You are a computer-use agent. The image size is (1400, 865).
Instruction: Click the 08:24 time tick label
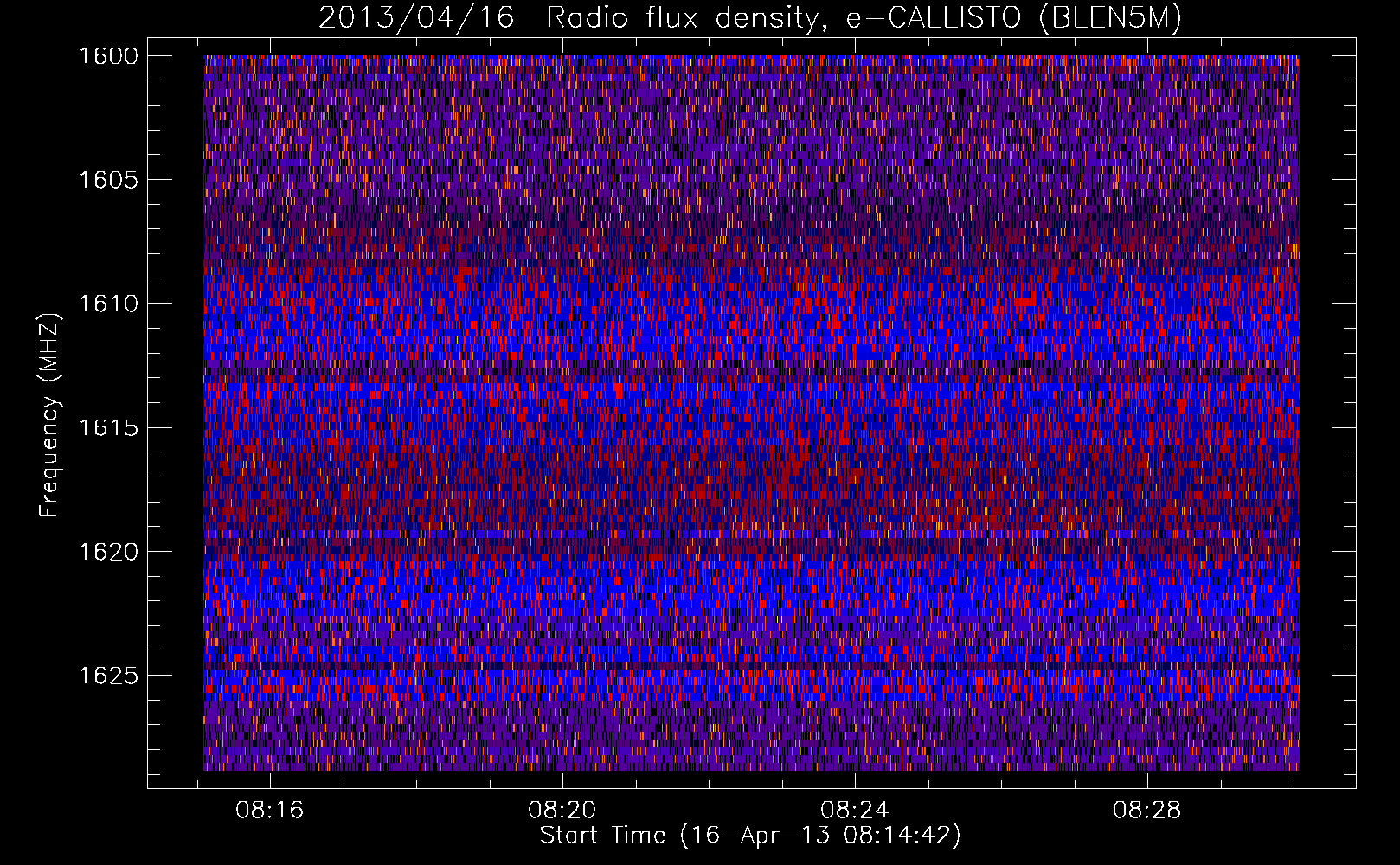(x=855, y=811)
